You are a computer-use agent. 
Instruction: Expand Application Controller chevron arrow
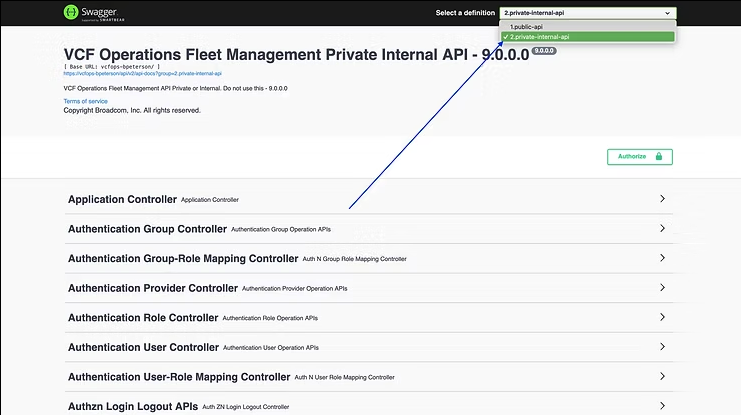[662, 199]
